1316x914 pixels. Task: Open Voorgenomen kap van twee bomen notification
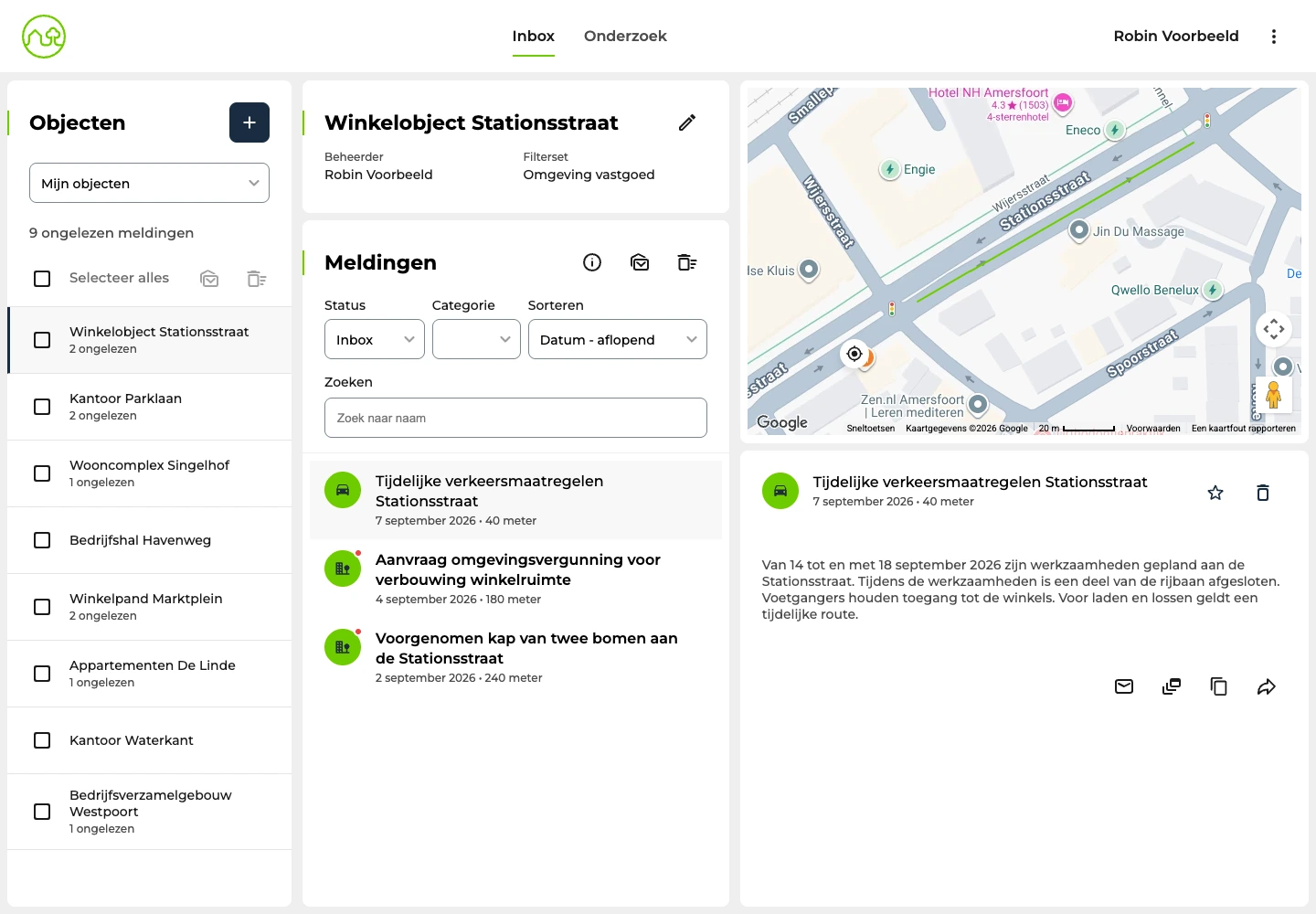click(x=515, y=657)
